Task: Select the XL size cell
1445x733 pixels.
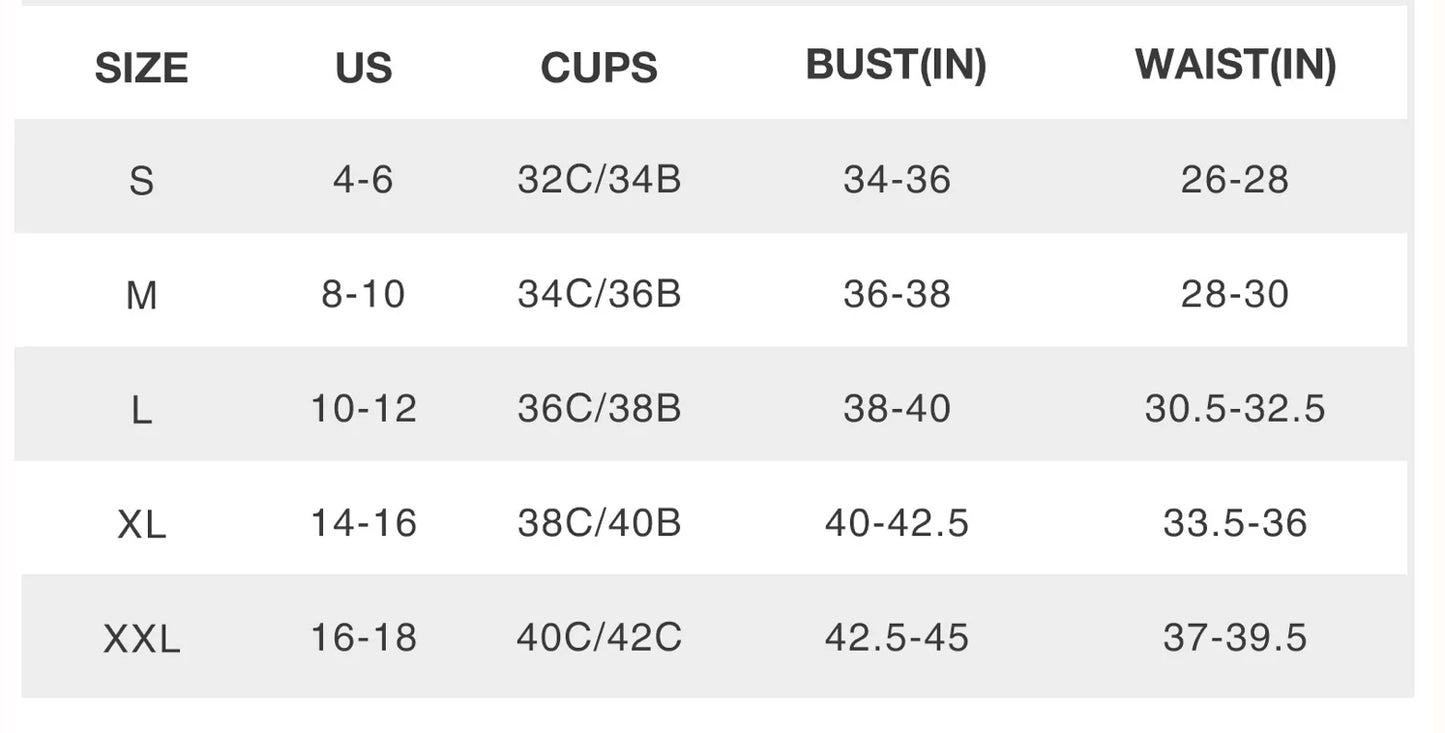Action: click(x=141, y=523)
